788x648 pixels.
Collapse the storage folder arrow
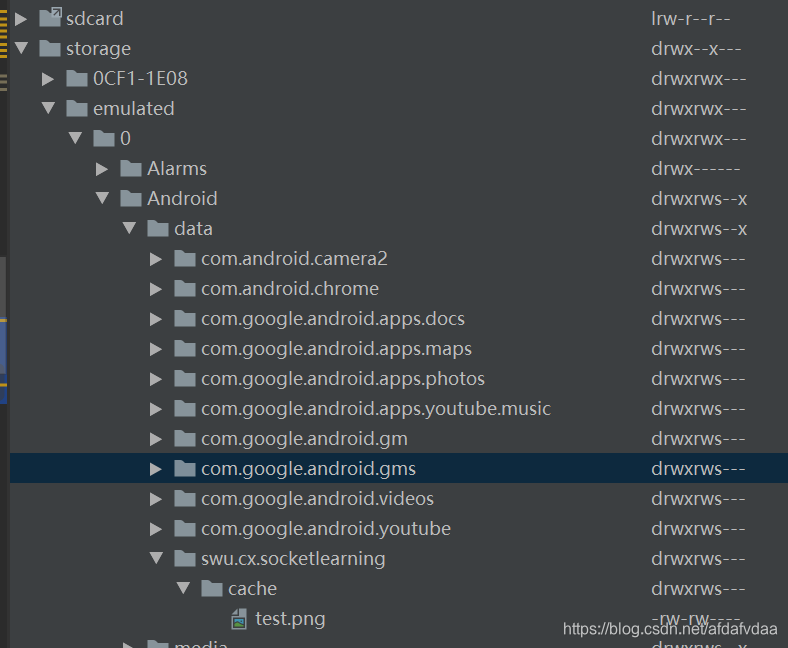[21, 48]
